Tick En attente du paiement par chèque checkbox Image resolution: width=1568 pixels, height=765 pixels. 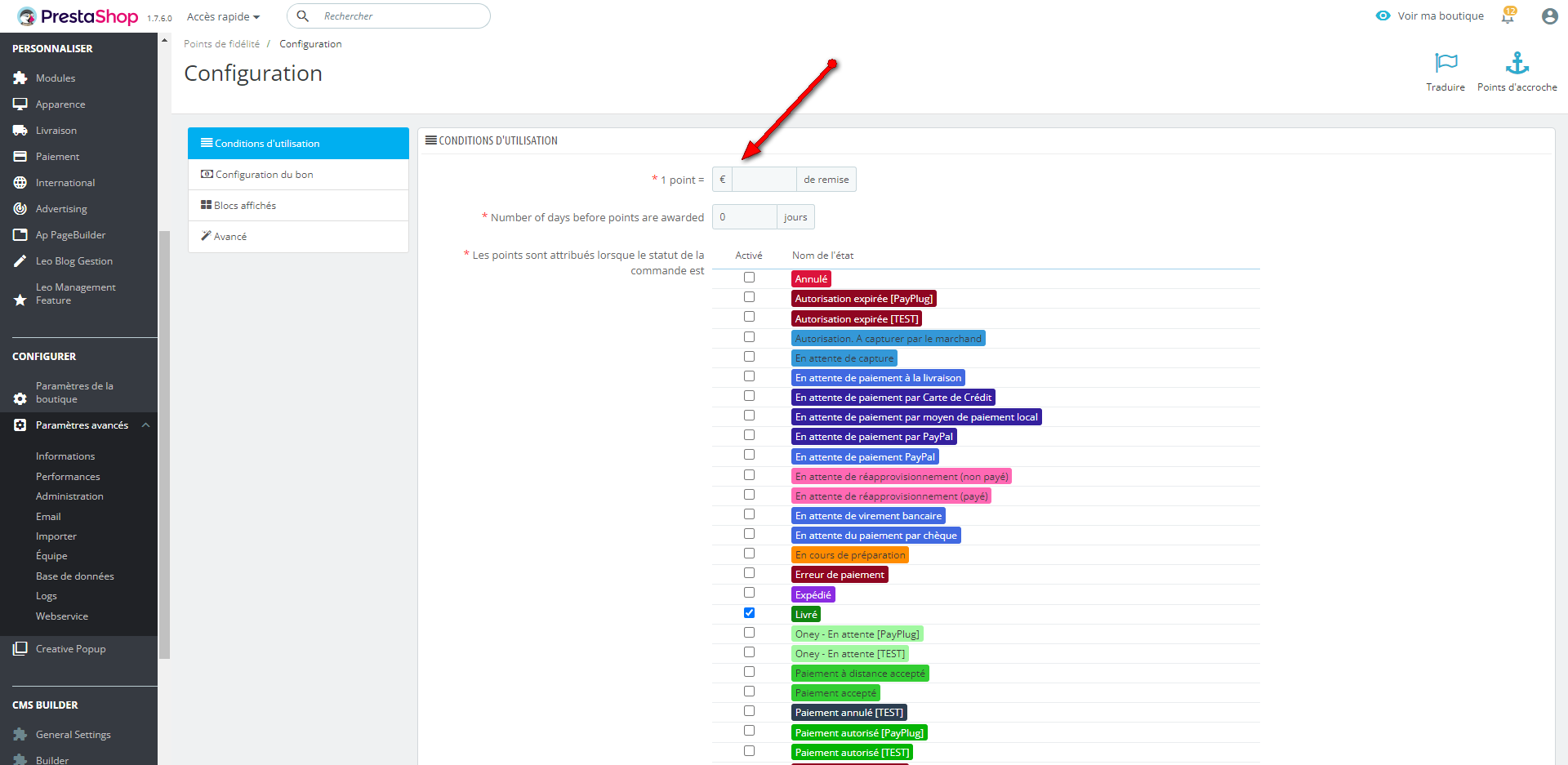coord(749,534)
